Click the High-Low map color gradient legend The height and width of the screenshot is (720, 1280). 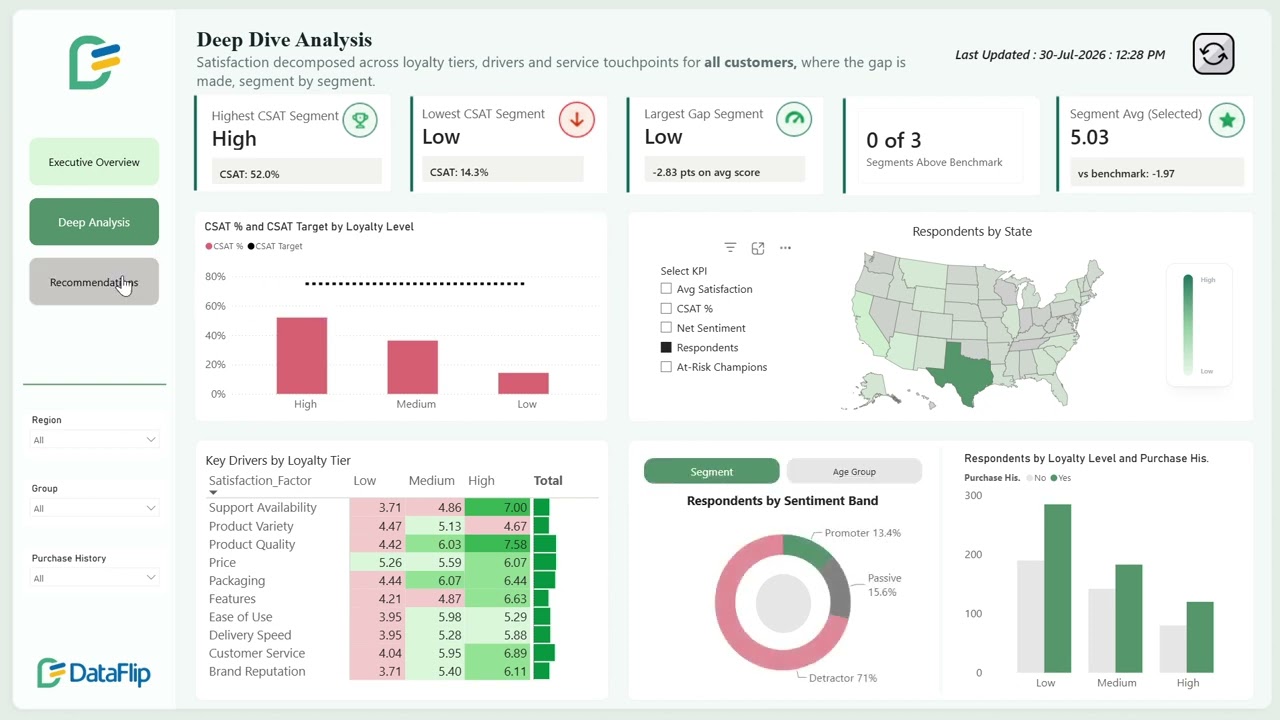[1188, 324]
